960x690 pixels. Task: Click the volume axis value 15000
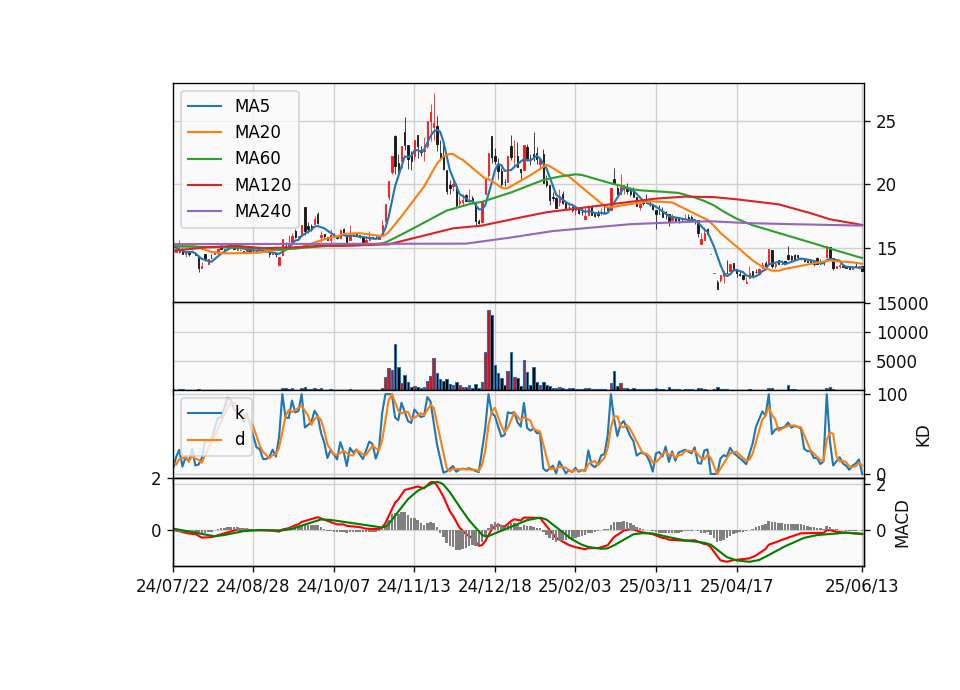click(x=902, y=304)
